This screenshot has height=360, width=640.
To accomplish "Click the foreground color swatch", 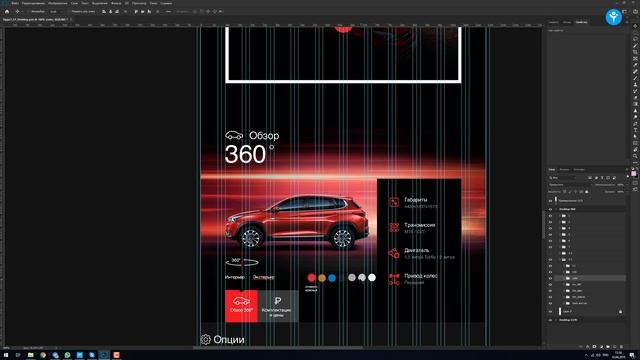I will click(x=633, y=173).
